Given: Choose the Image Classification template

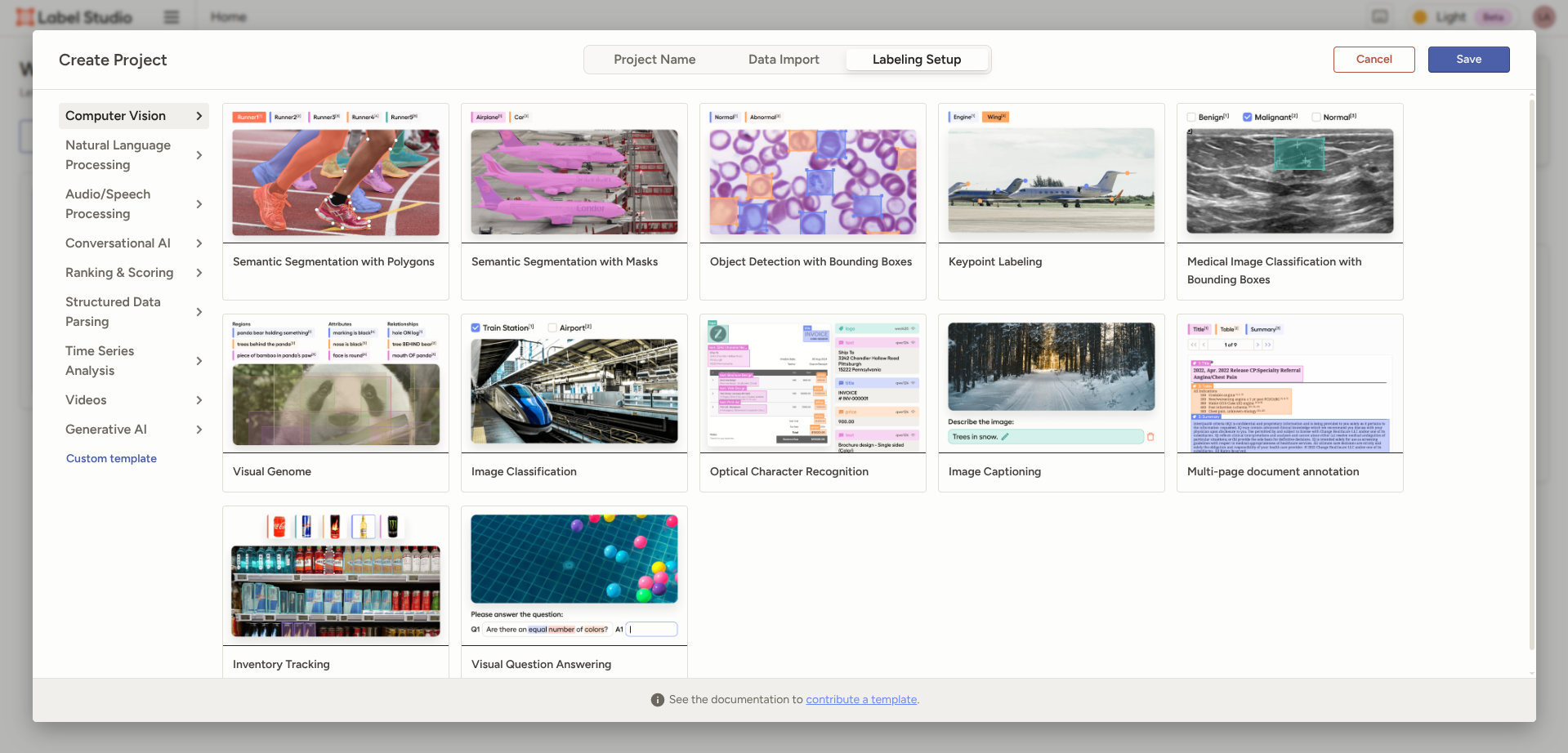Looking at the screenshot, I should [574, 403].
